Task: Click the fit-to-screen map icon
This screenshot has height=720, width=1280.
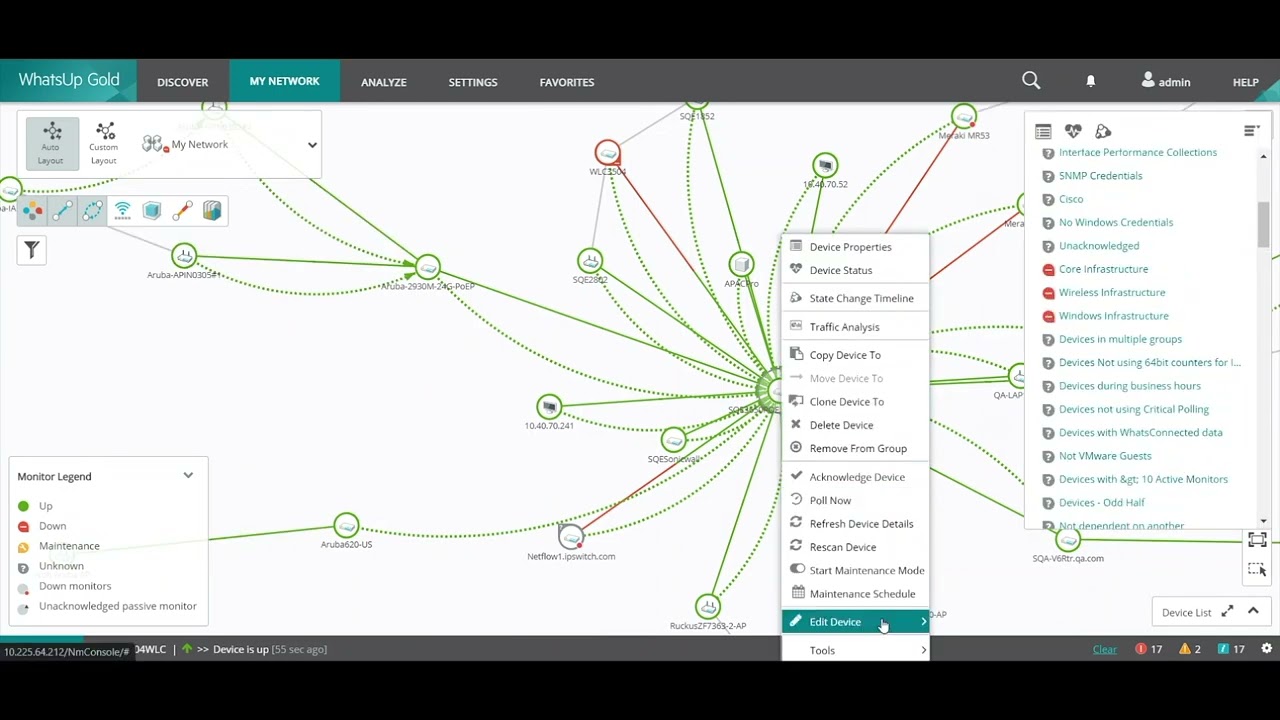Action: [x=1257, y=540]
